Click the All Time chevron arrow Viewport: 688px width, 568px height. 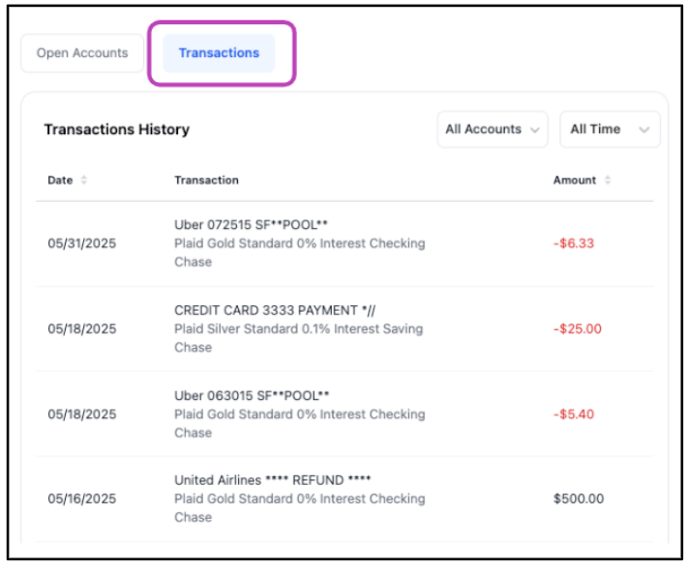[644, 130]
